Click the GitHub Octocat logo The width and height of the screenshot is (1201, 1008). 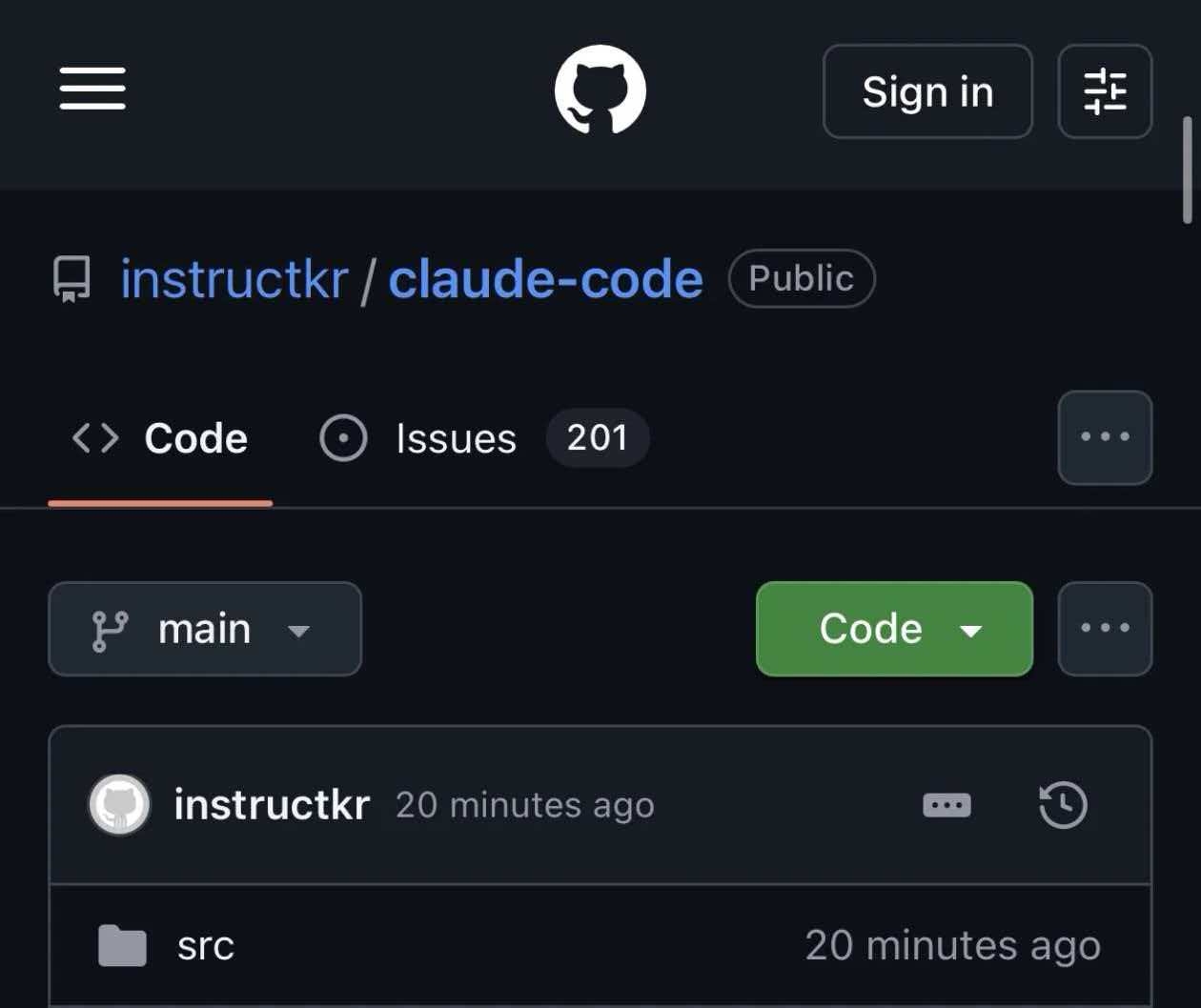600,90
